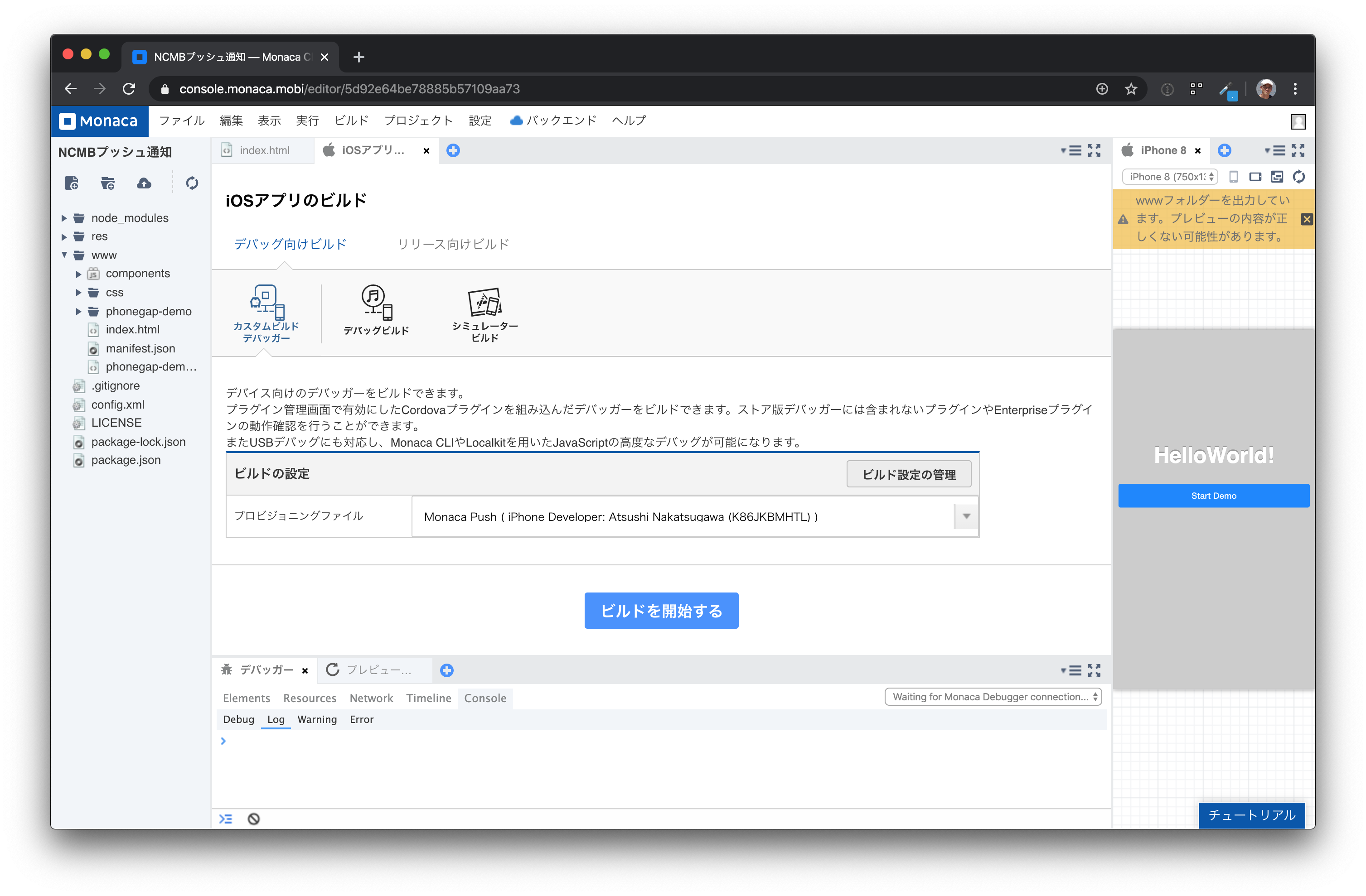Open チュートリアル button
This screenshot has height=896, width=1366.
(x=1252, y=815)
